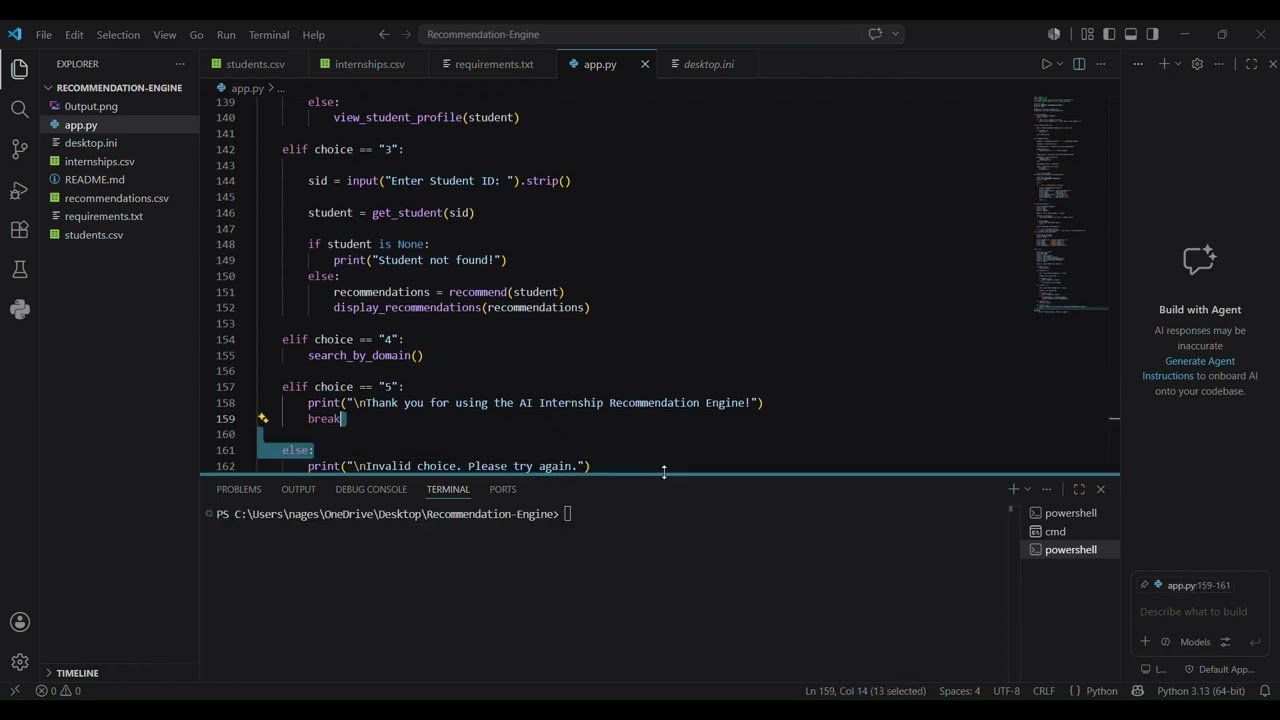Close the app.py editor tab
Screen dimensions: 1280x720
pos(645,64)
